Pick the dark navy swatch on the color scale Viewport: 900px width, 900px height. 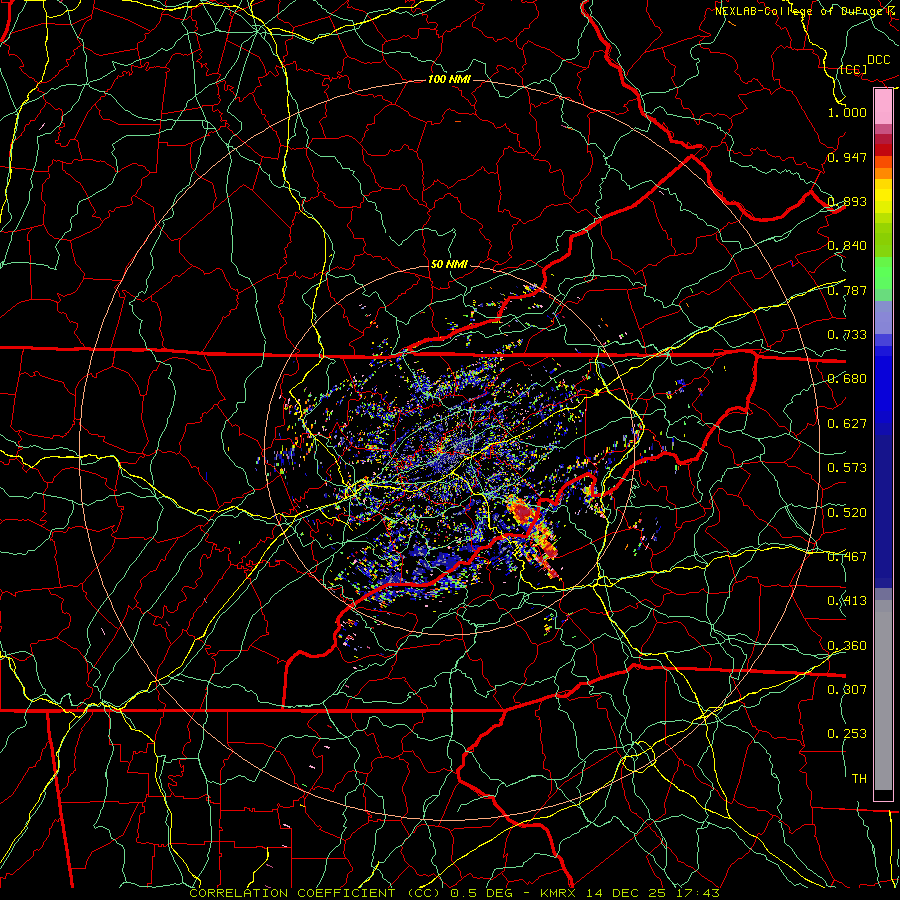pyautogui.click(x=883, y=511)
